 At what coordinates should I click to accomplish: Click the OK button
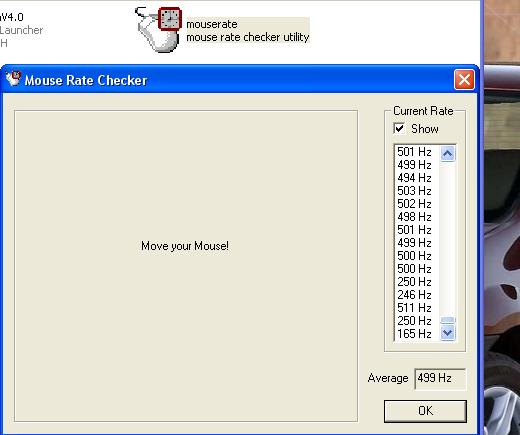(425, 411)
